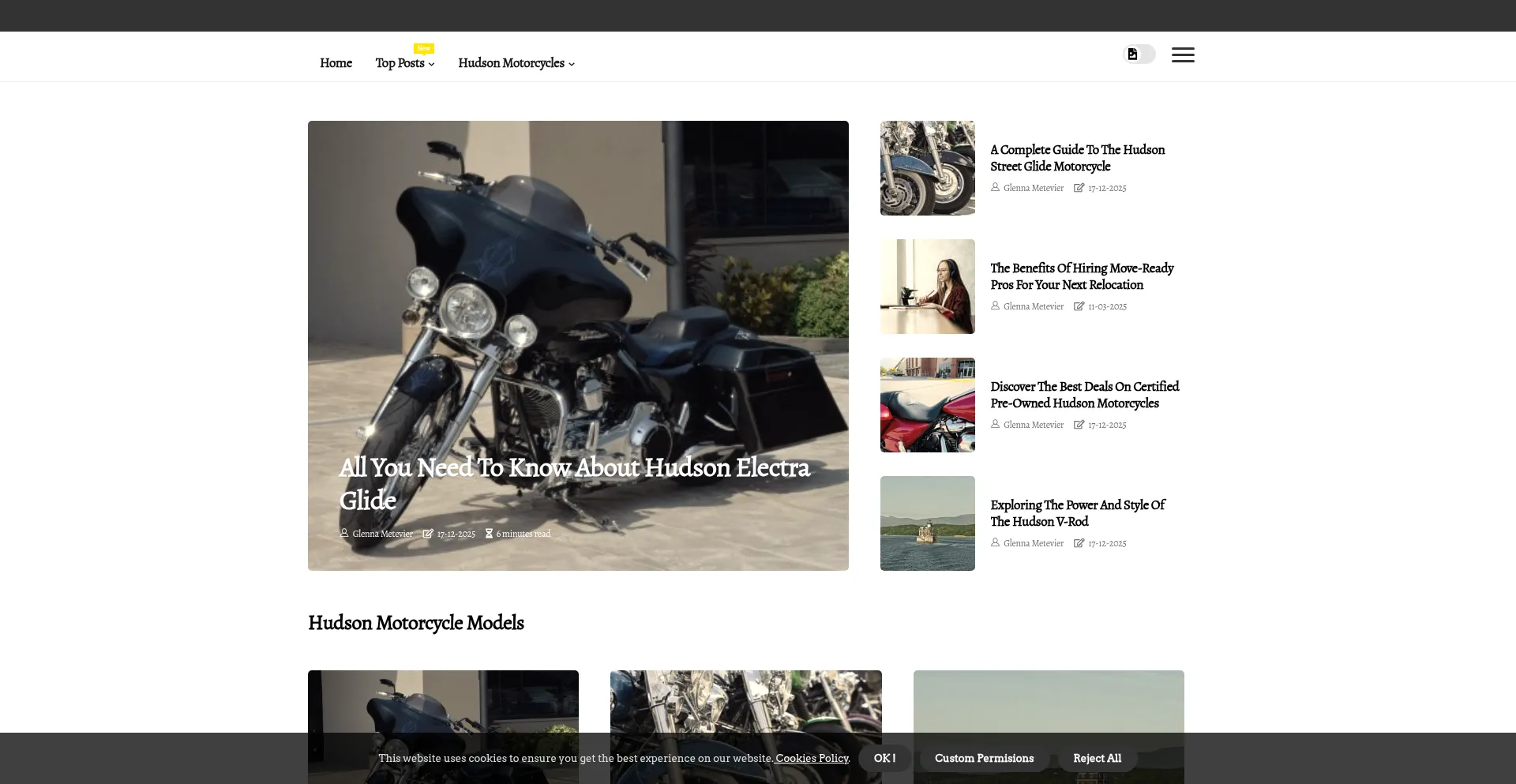Expand the Hudson Motorcycles dropdown chevron
Viewport: 1516px width, 784px height.
tap(572, 64)
